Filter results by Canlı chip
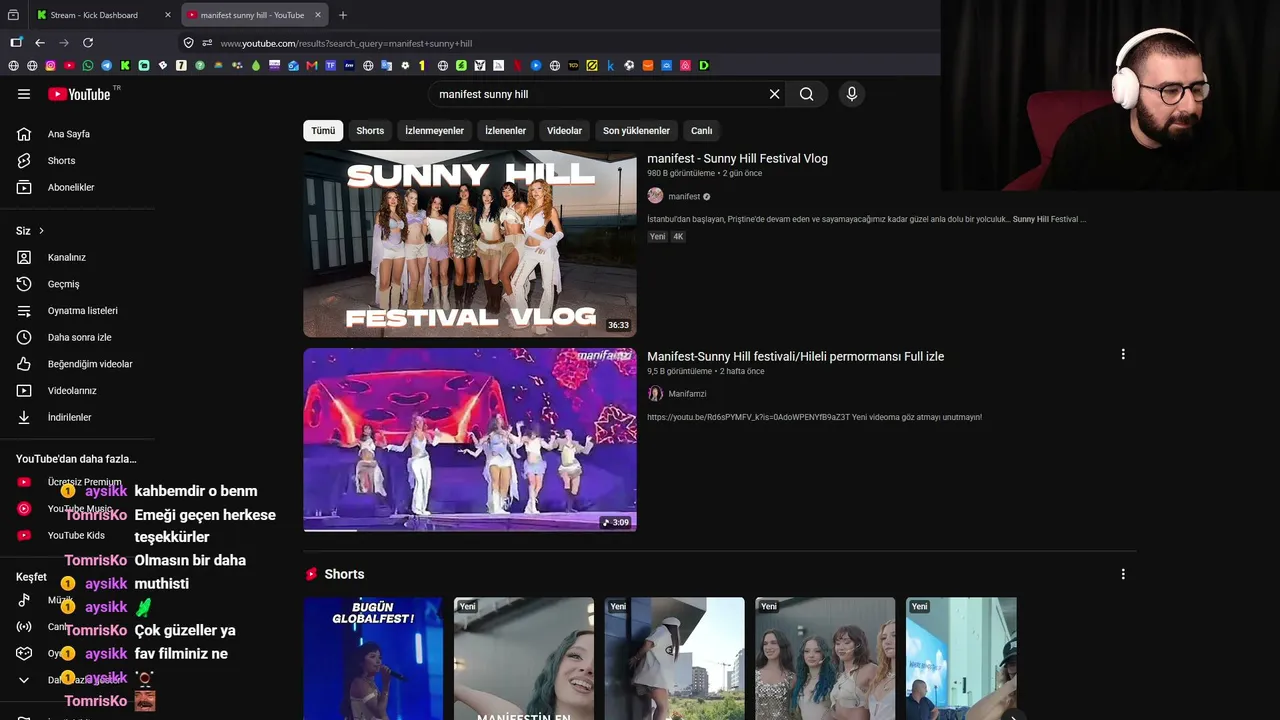1280x720 pixels. click(702, 131)
